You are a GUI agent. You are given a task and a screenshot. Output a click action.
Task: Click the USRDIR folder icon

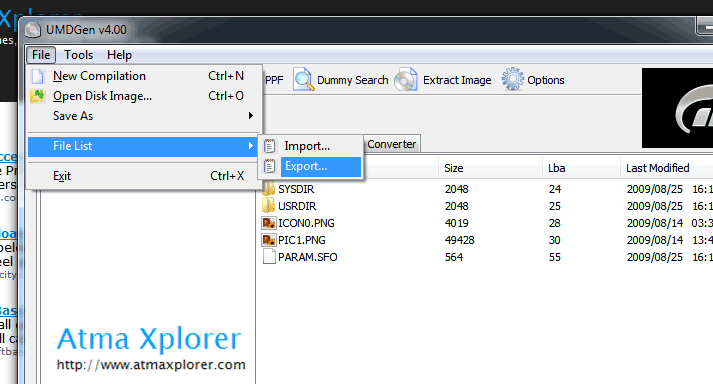269,206
